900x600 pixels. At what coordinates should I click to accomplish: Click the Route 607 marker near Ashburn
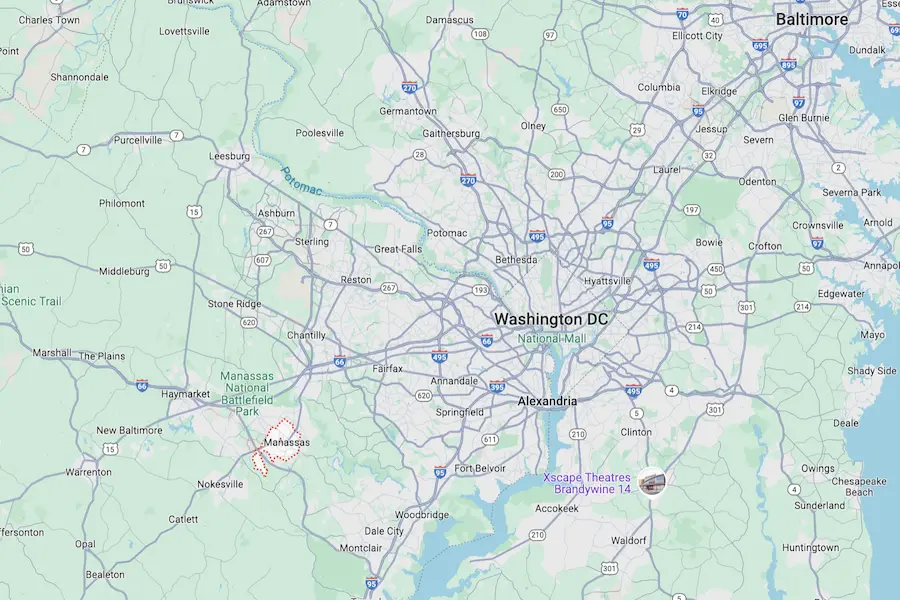point(262,260)
